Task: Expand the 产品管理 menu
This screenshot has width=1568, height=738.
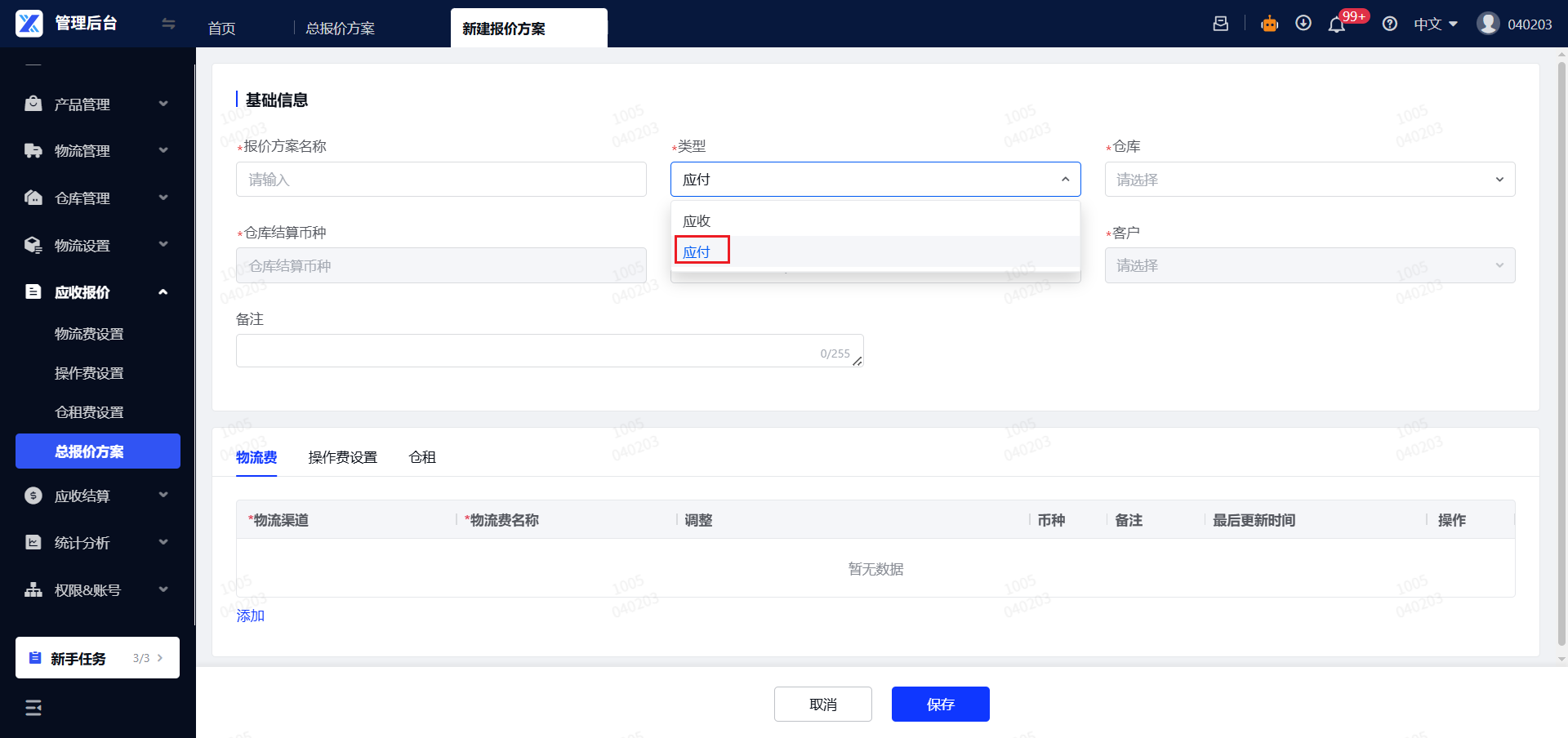Action: tap(163, 104)
